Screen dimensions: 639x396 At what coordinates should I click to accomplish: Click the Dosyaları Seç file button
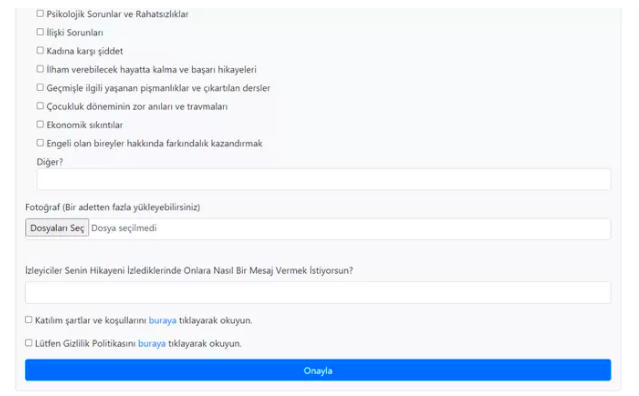tap(57, 228)
